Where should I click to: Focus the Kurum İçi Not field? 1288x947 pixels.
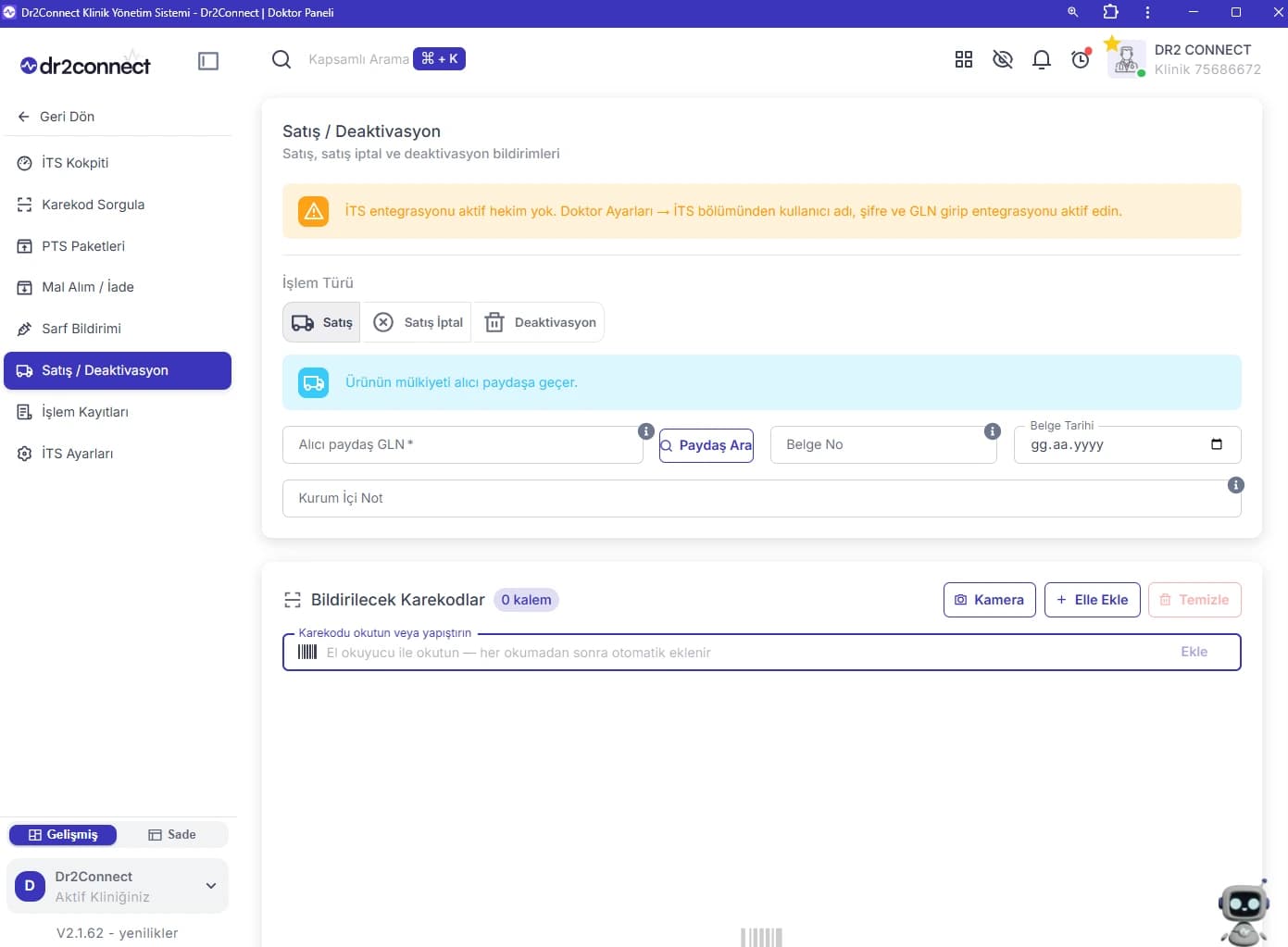click(x=761, y=498)
